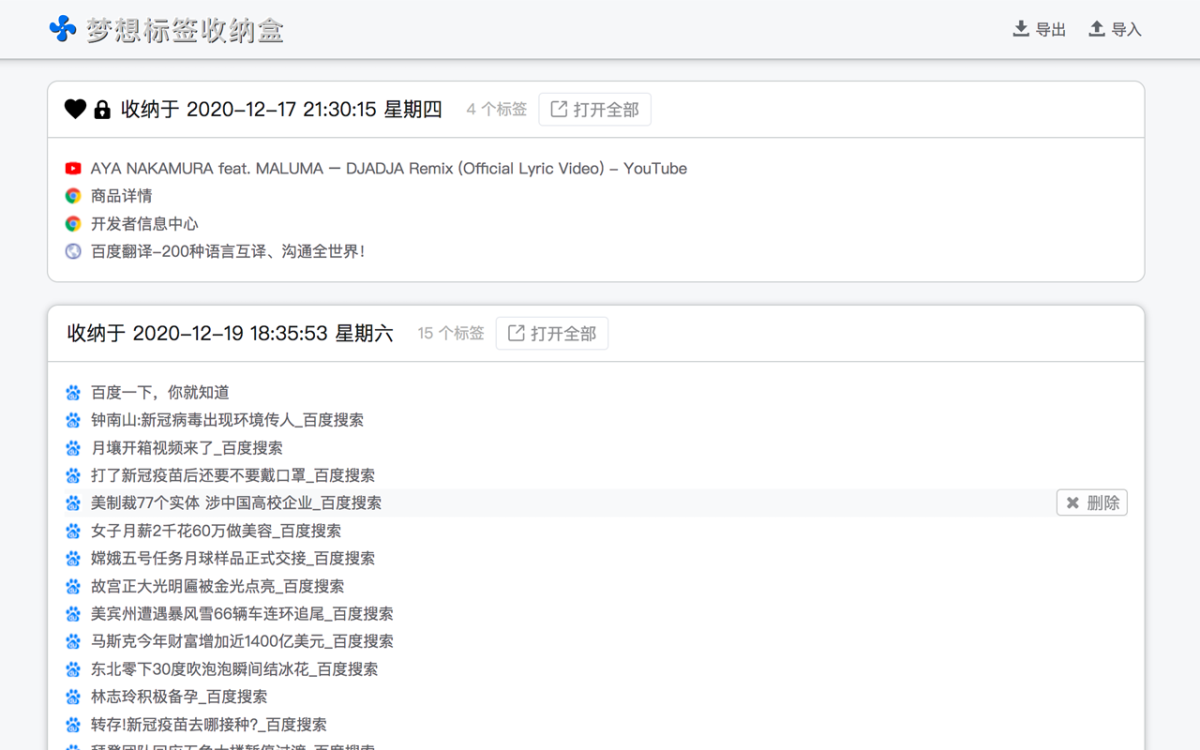Image resolution: width=1200 pixels, height=750 pixels.
Task: Click the YouTube icon beside AYA NAKAMURA
Action: [x=73, y=169]
